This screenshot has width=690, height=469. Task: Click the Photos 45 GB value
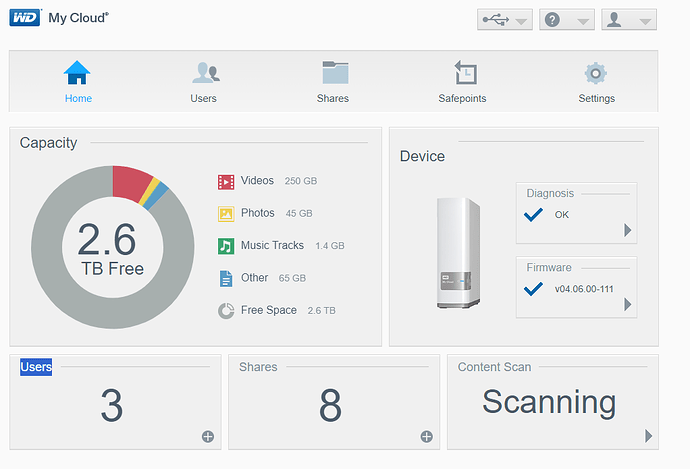(x=299, y=213)
